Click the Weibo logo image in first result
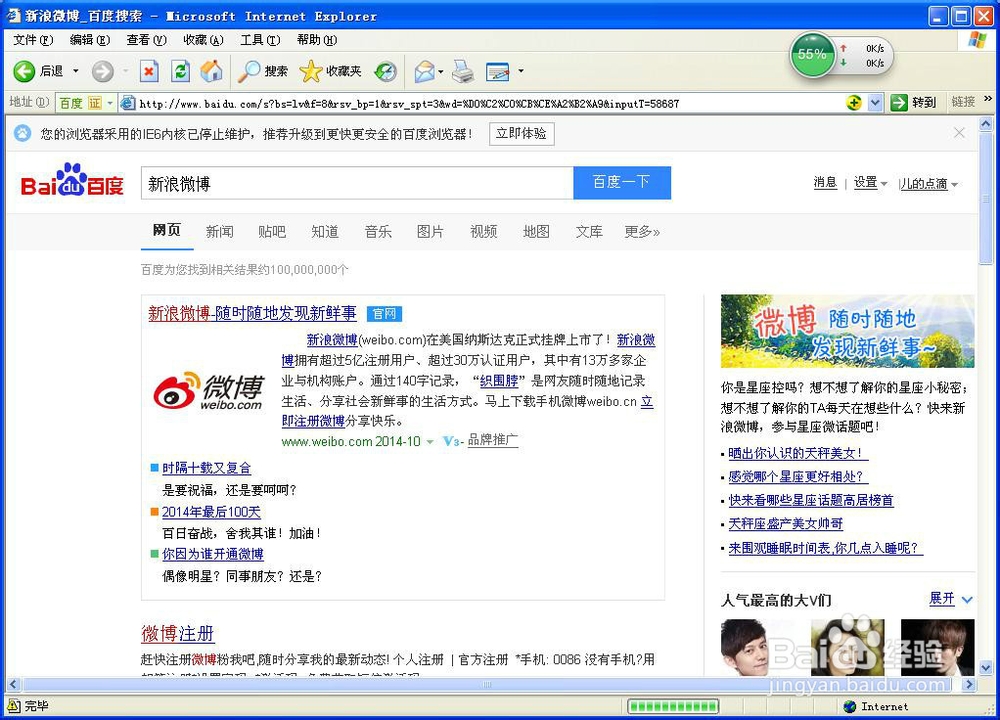This screenshot has width=1000, height=720. (209, 391)
